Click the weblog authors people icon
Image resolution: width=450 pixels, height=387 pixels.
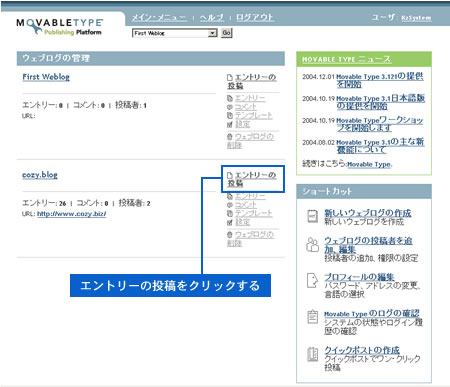312,244
